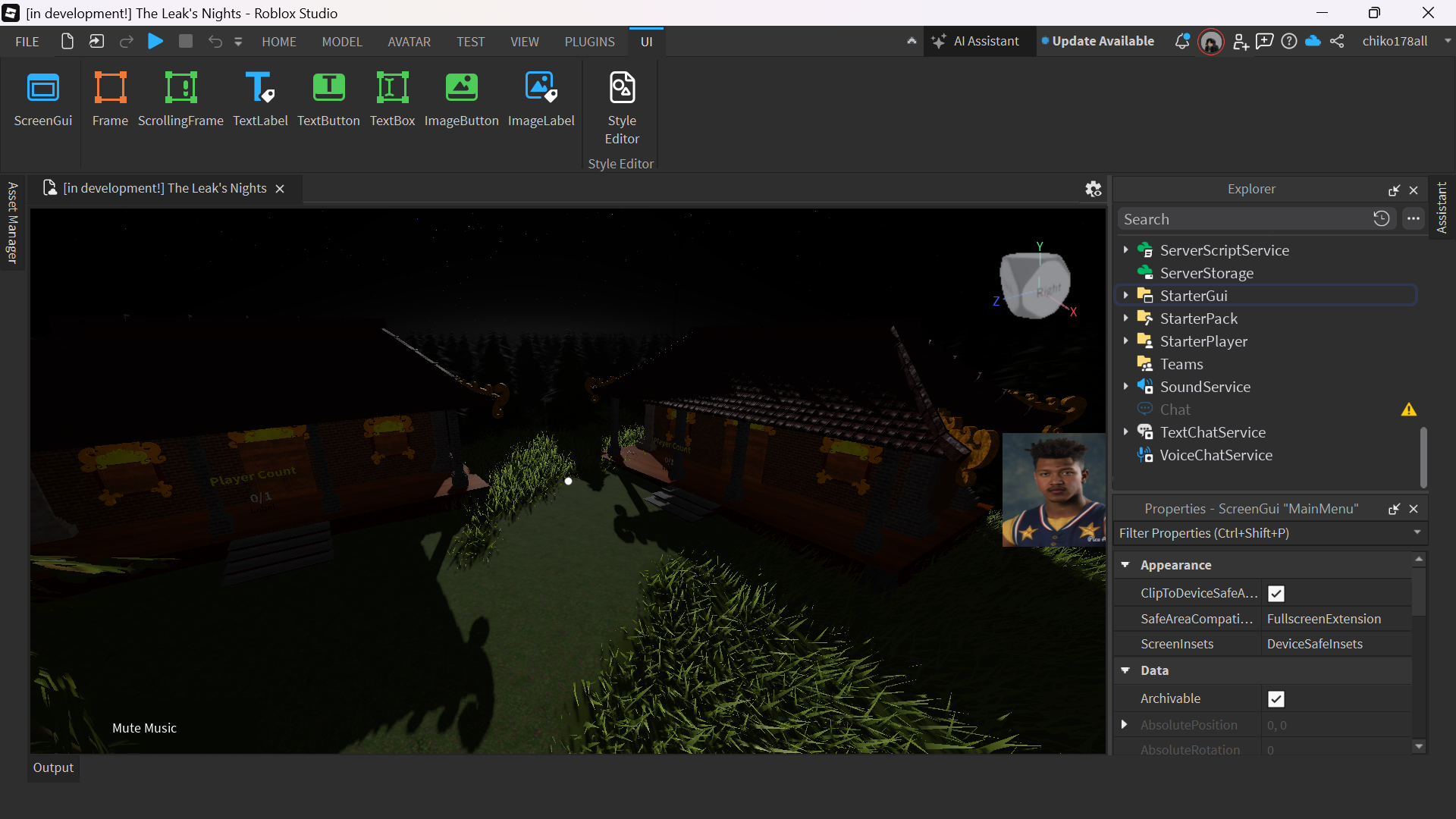Click the Update Available button
This screenshot has width=1456, height=819.
point(1097,41)
